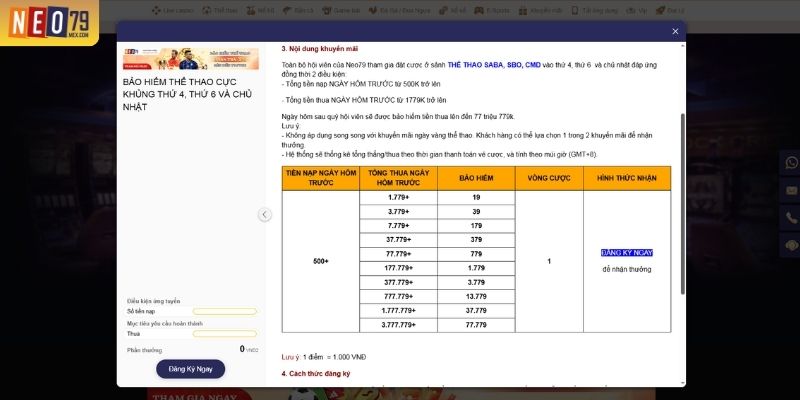Click the 3.779+ loss cell

(x=398, y=212)
